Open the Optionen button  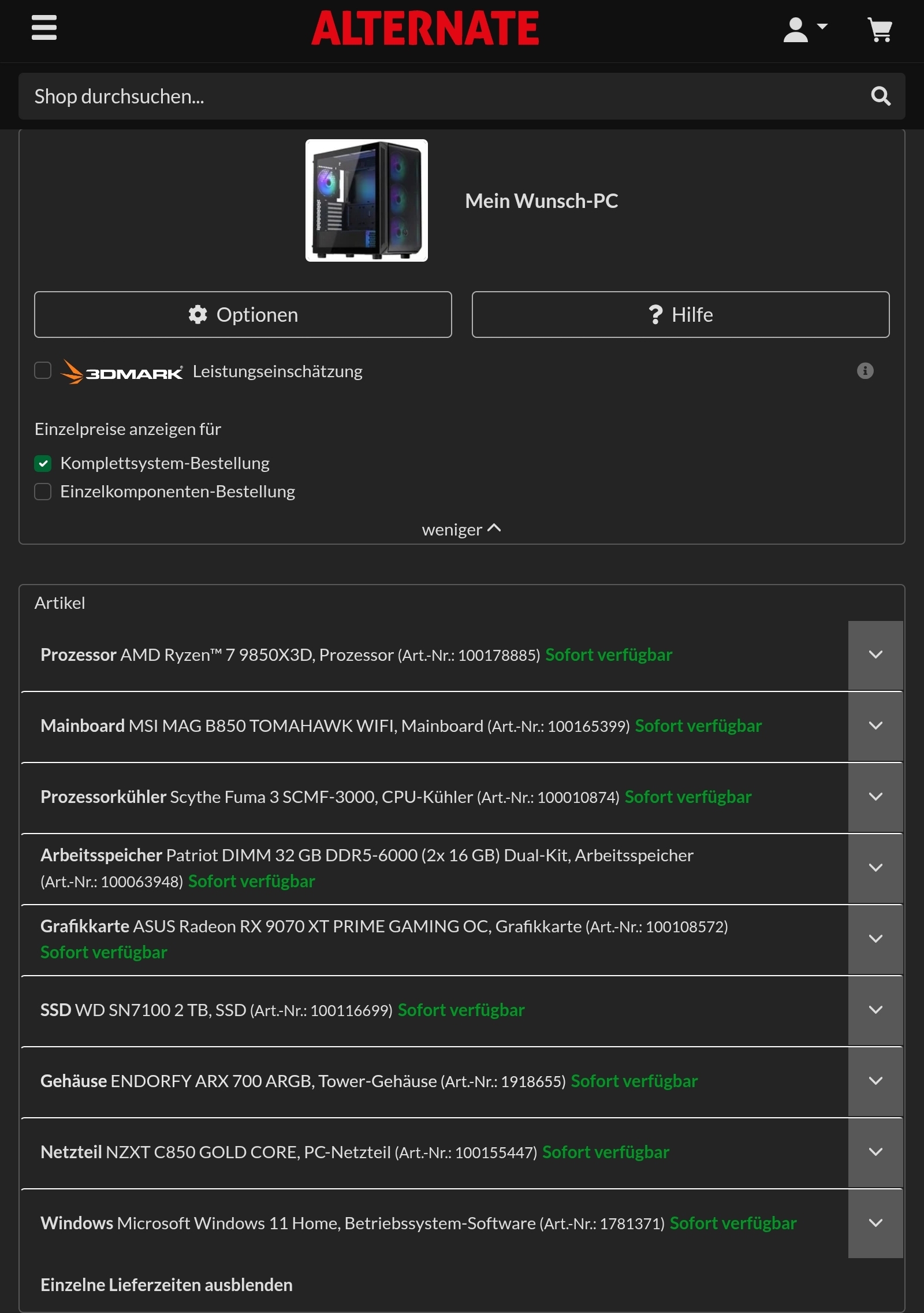pos(243,315)
